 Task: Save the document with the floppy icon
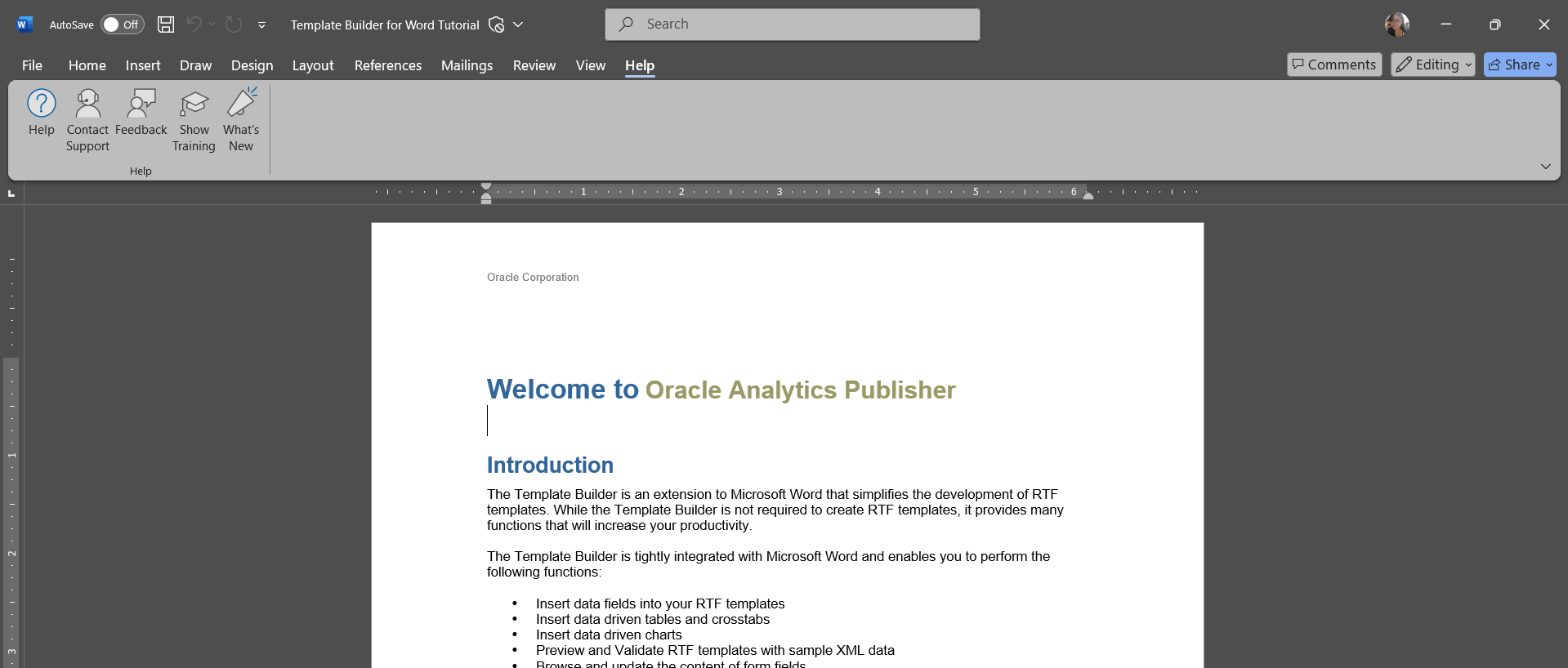[x=166, y=24]
